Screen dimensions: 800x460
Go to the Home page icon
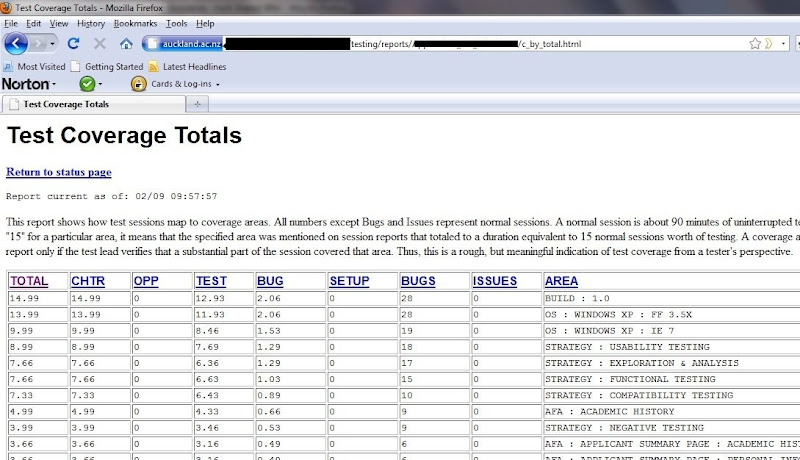point(127,44)
